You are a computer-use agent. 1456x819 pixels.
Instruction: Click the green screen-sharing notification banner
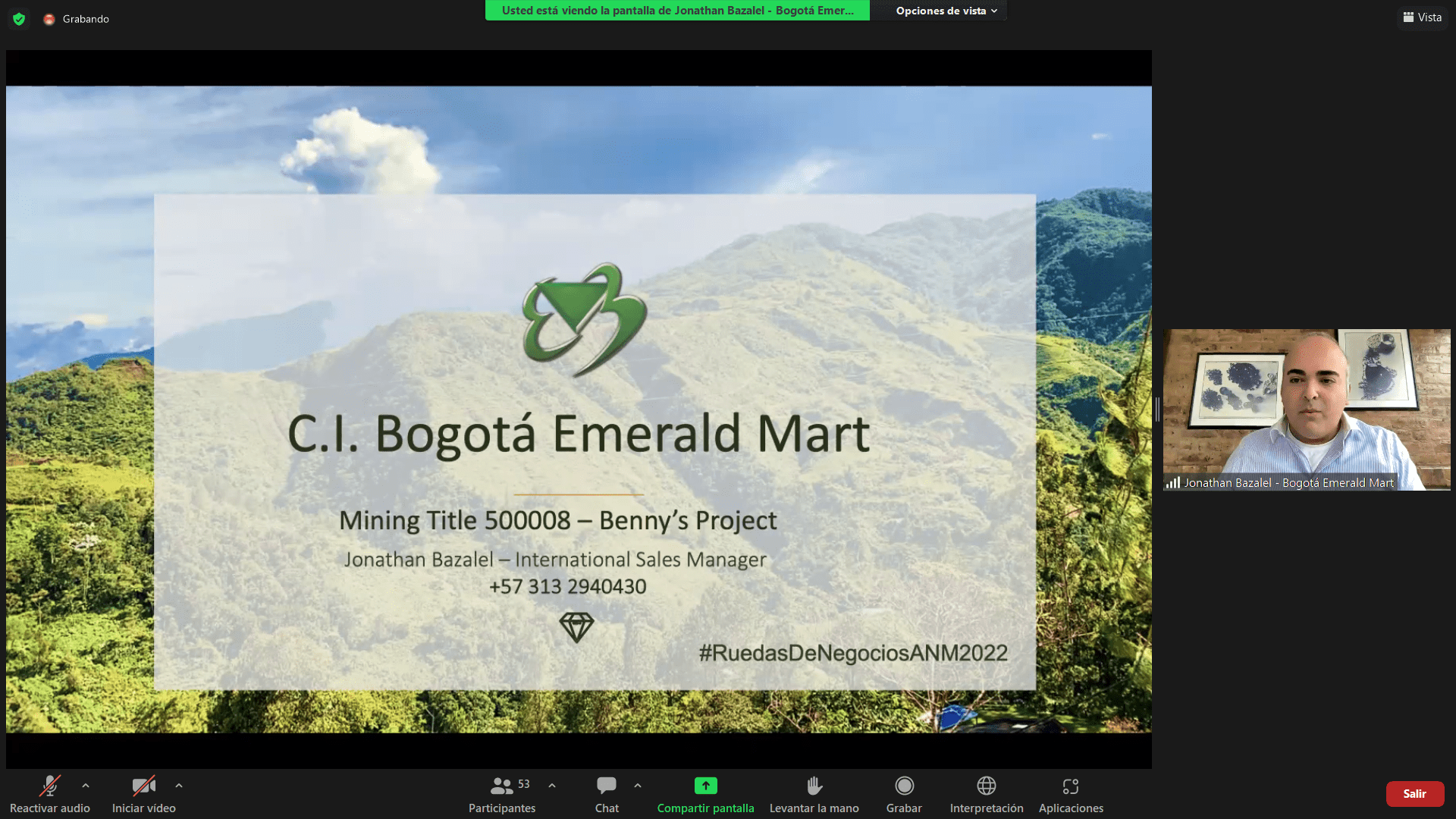677,11
